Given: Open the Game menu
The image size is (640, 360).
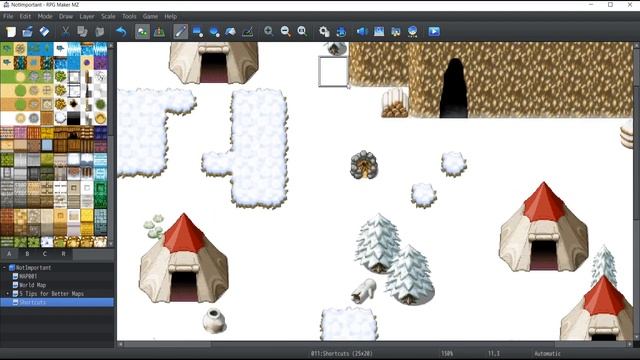Looking at the screenshot, I should click(150, 16).
